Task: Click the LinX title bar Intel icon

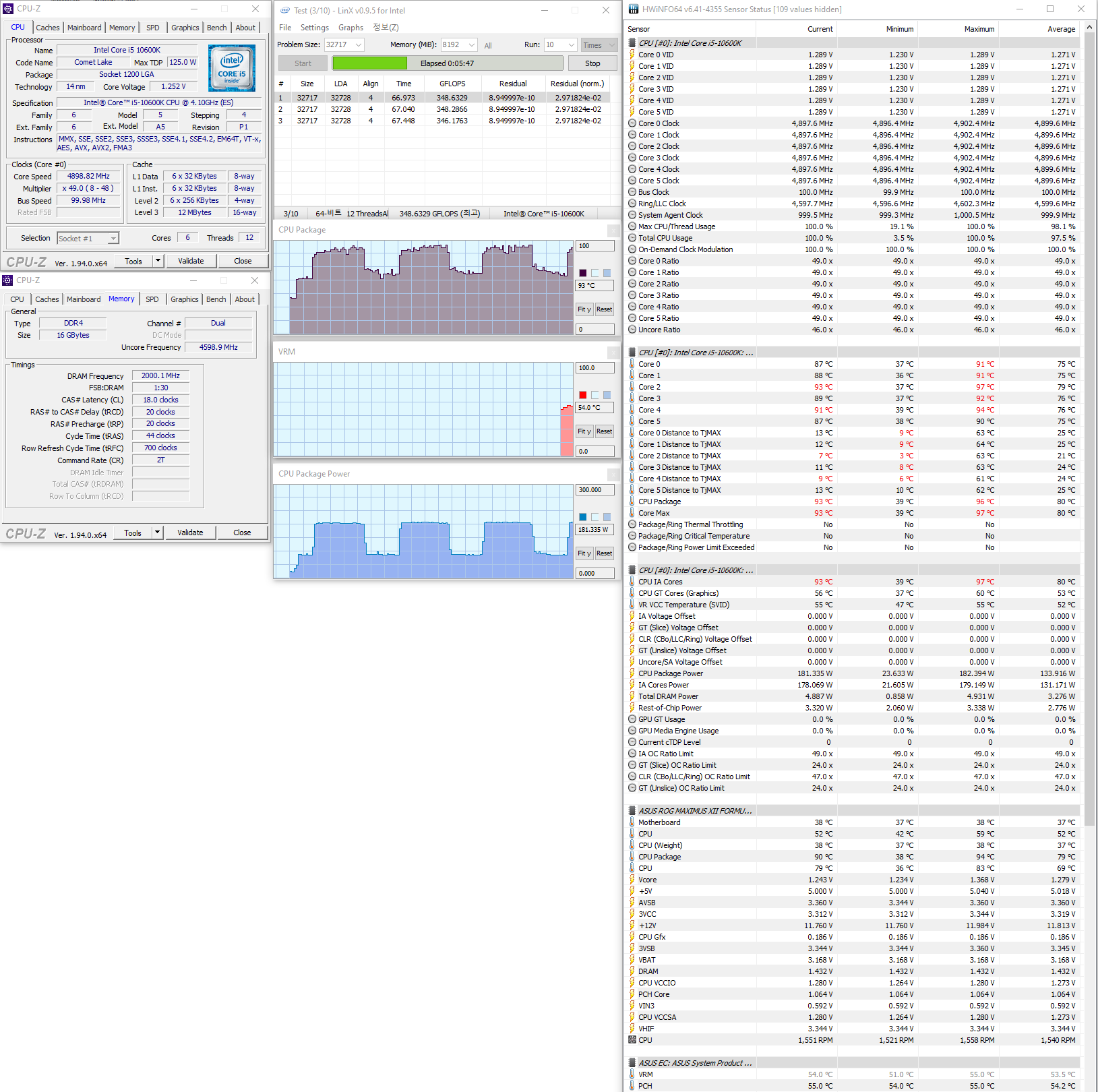Action: pyautogui.click(x=285, y=10)
